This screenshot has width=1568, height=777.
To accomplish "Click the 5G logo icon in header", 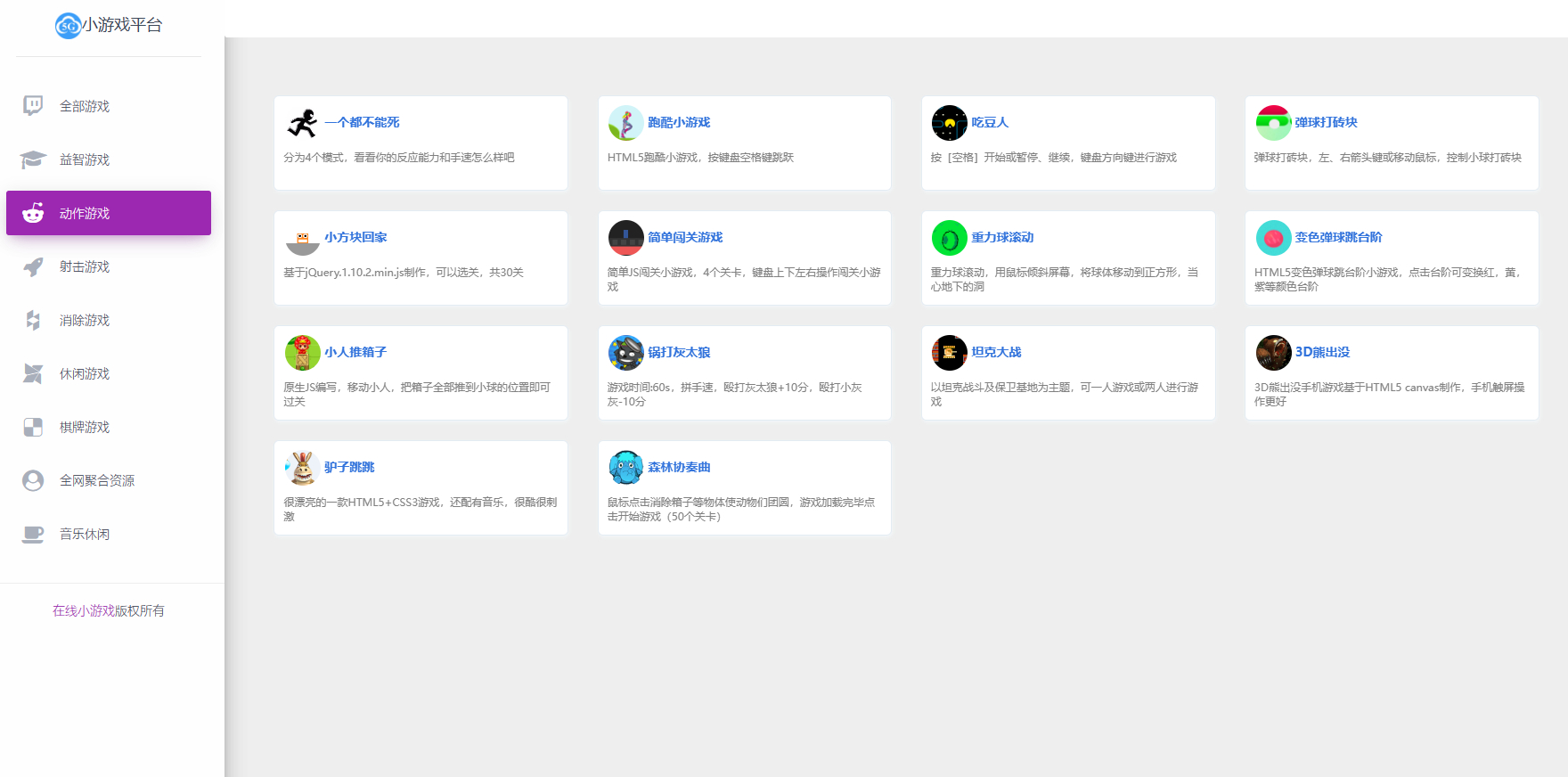I will 68,26.
